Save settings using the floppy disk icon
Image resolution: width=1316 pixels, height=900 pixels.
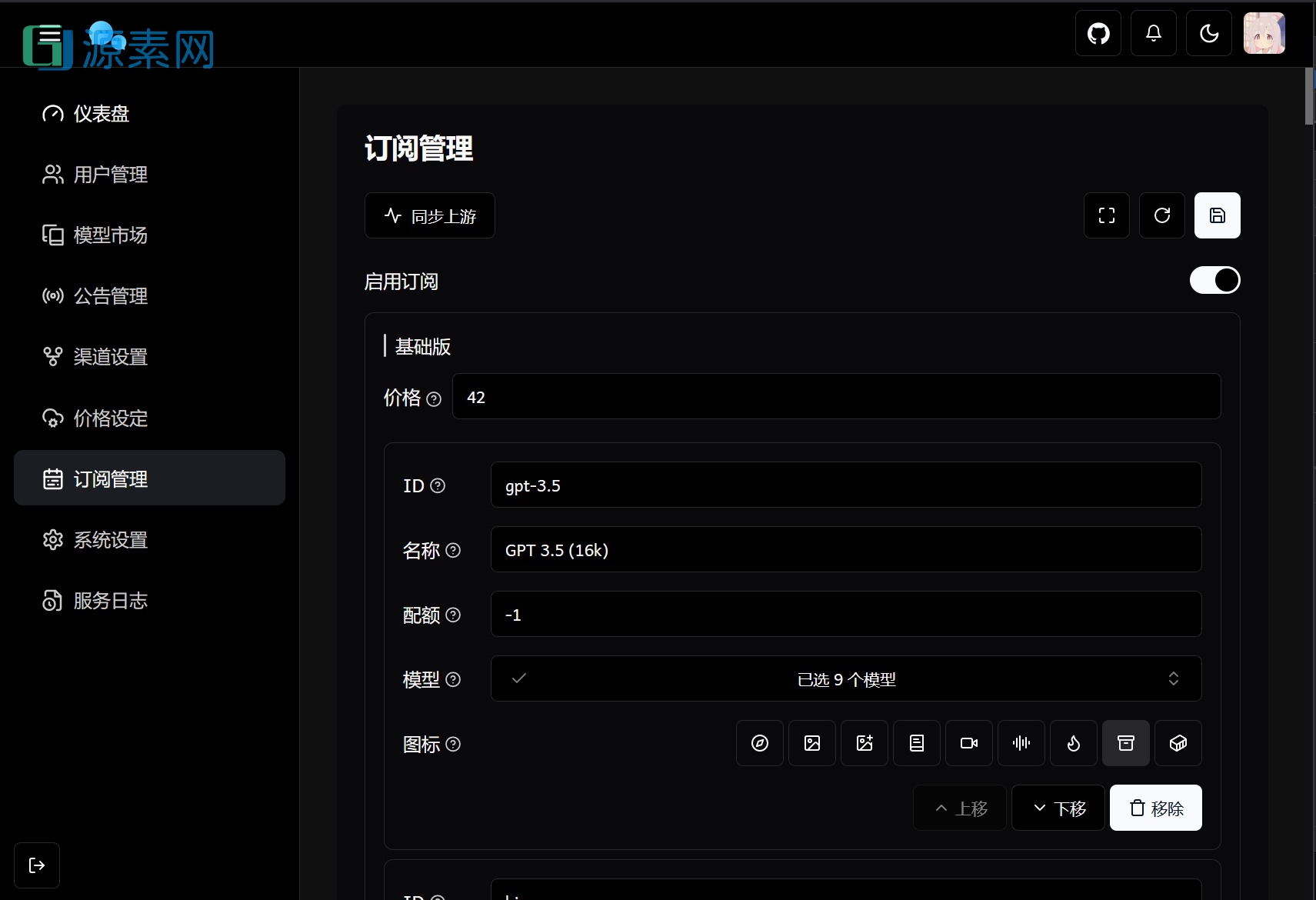tap(1217, 215)
